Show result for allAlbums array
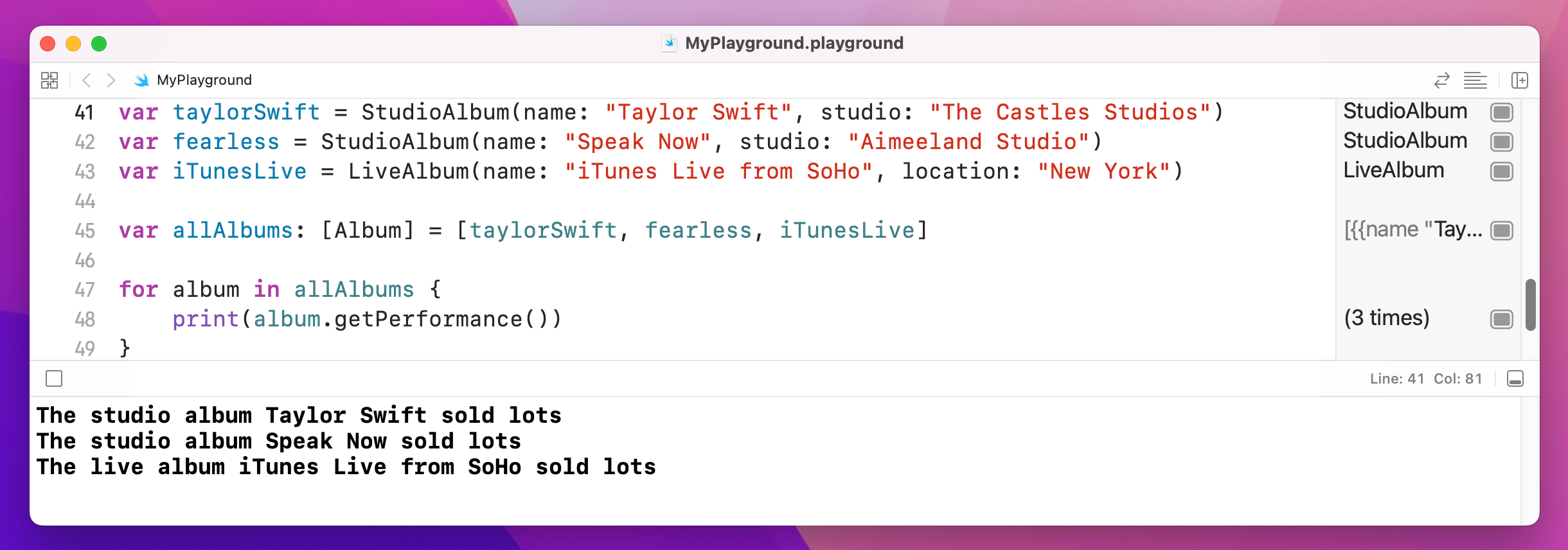 point(1501,231)
